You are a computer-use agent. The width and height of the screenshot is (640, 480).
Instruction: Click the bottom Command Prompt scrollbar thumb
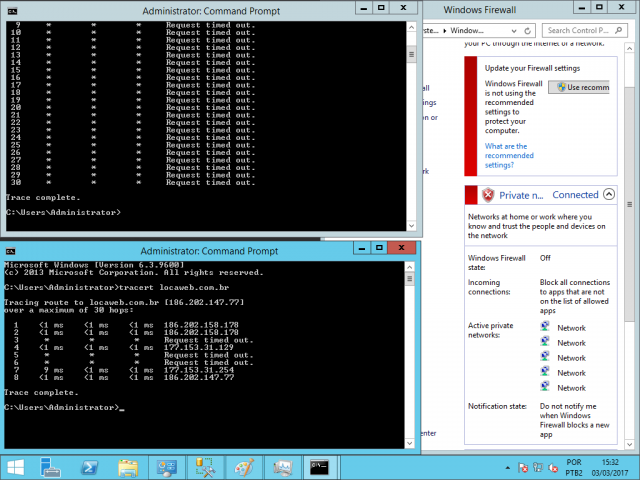point(409,279)
